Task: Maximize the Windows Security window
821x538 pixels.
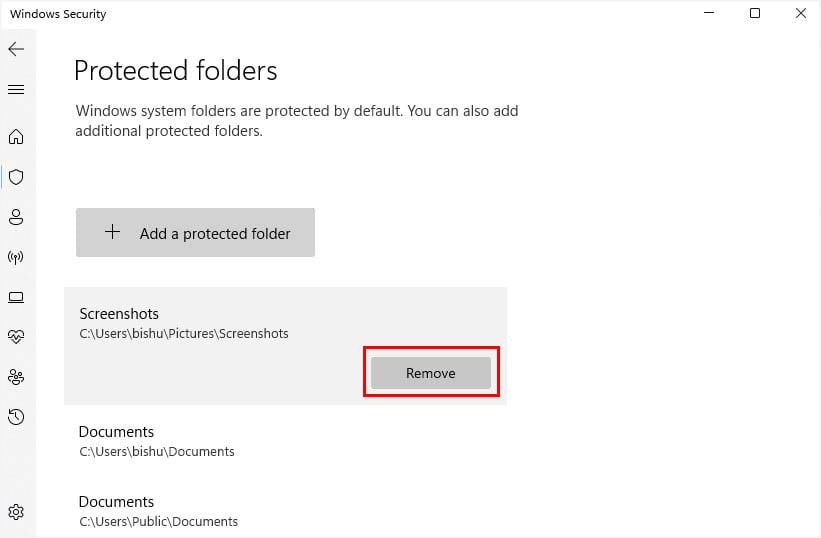Action: click(755, 14)
